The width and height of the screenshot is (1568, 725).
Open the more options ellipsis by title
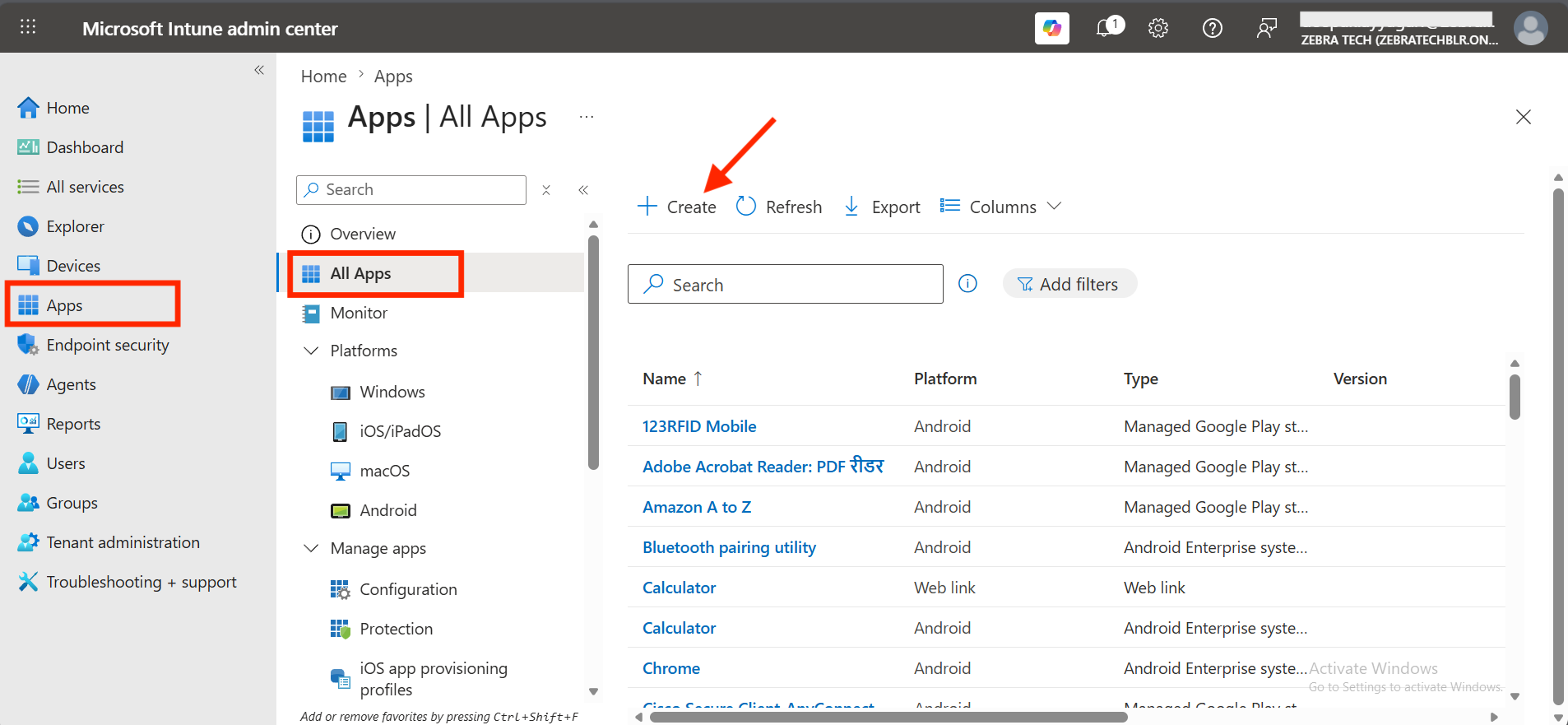click(x=587, y=117)
